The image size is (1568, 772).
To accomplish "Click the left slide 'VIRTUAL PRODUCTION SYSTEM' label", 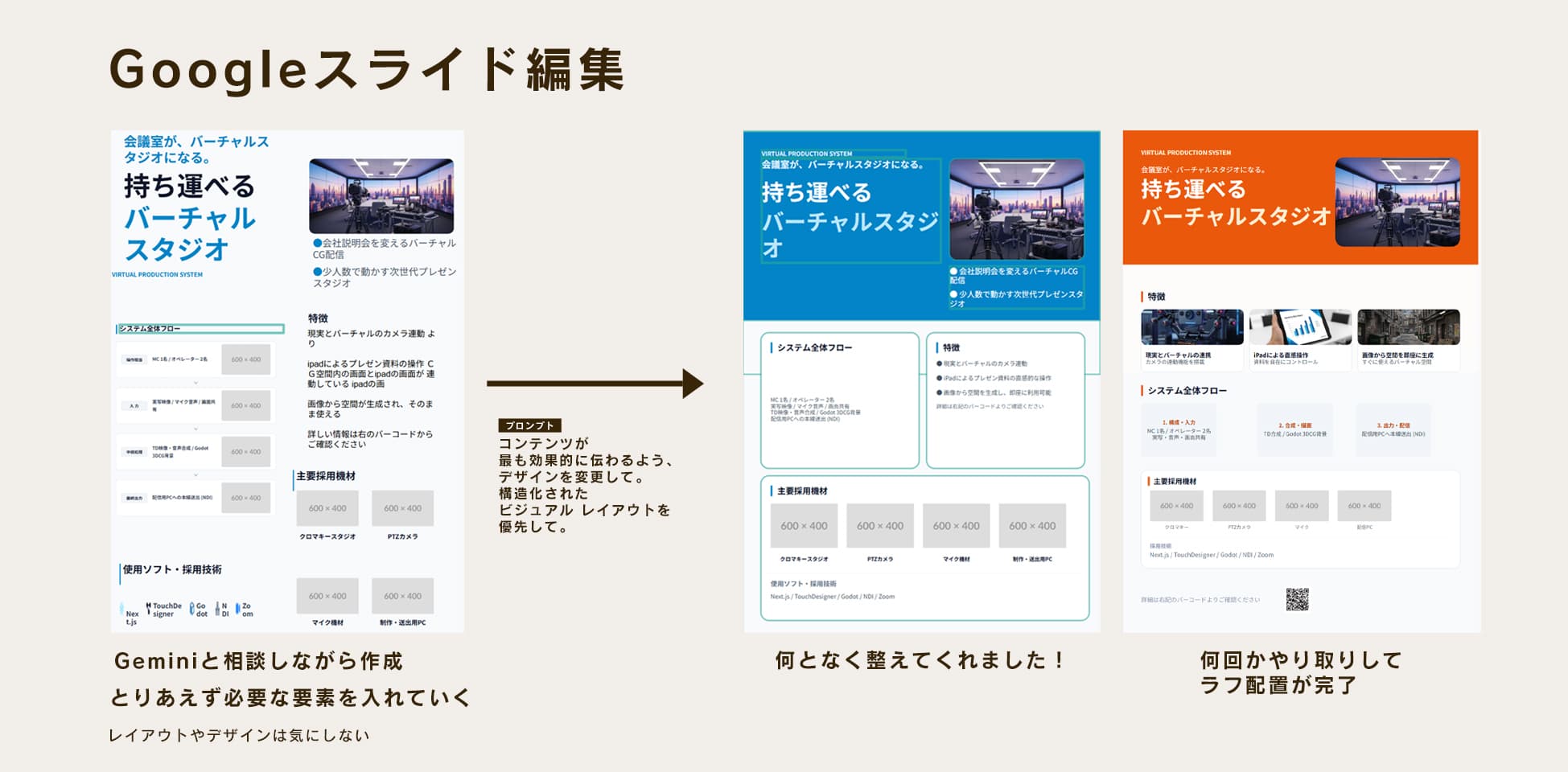I will pyautogui.click(x=158, y=274).
